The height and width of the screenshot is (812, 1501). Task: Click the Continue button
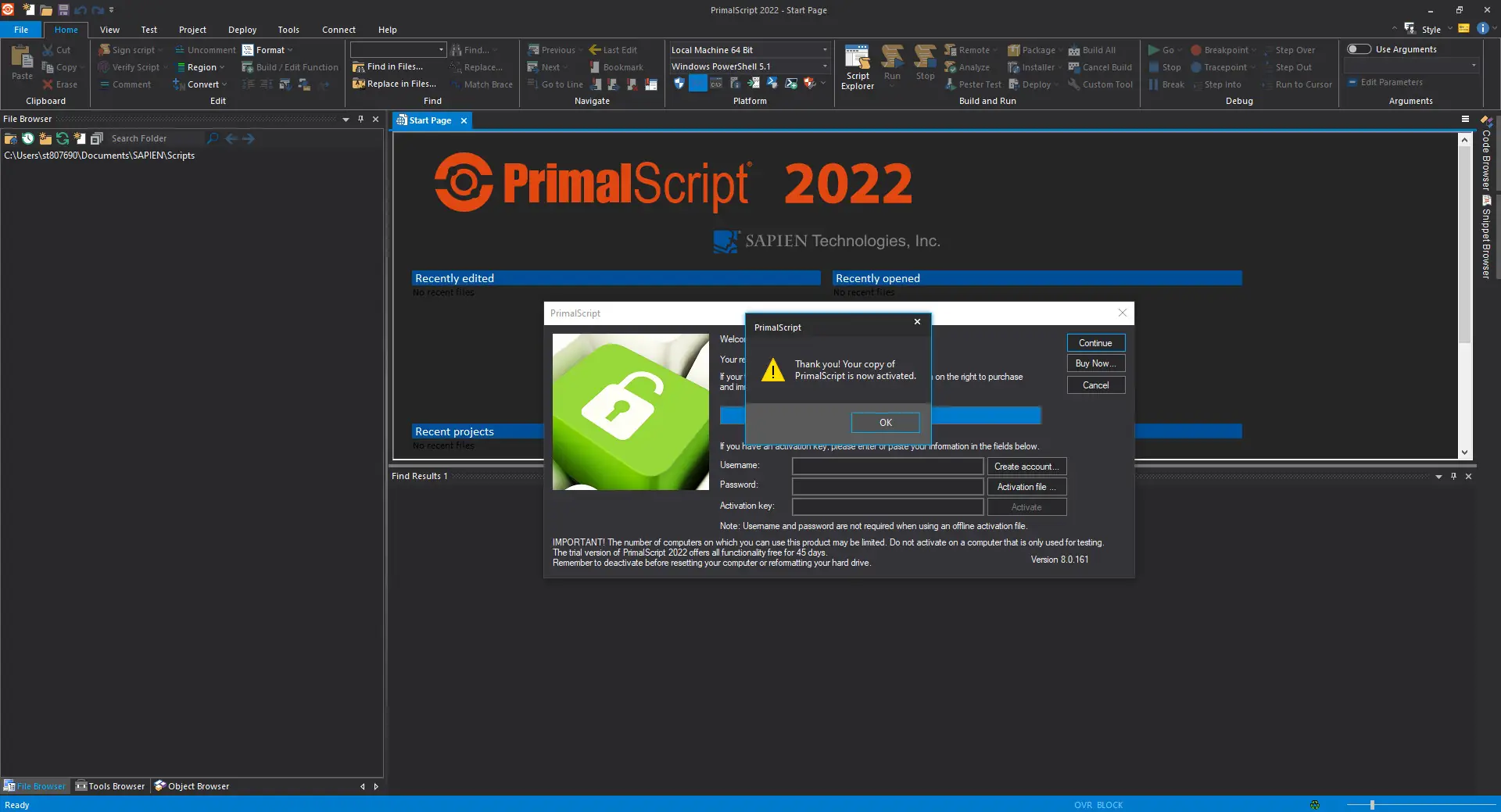[x=1095, y=343]
